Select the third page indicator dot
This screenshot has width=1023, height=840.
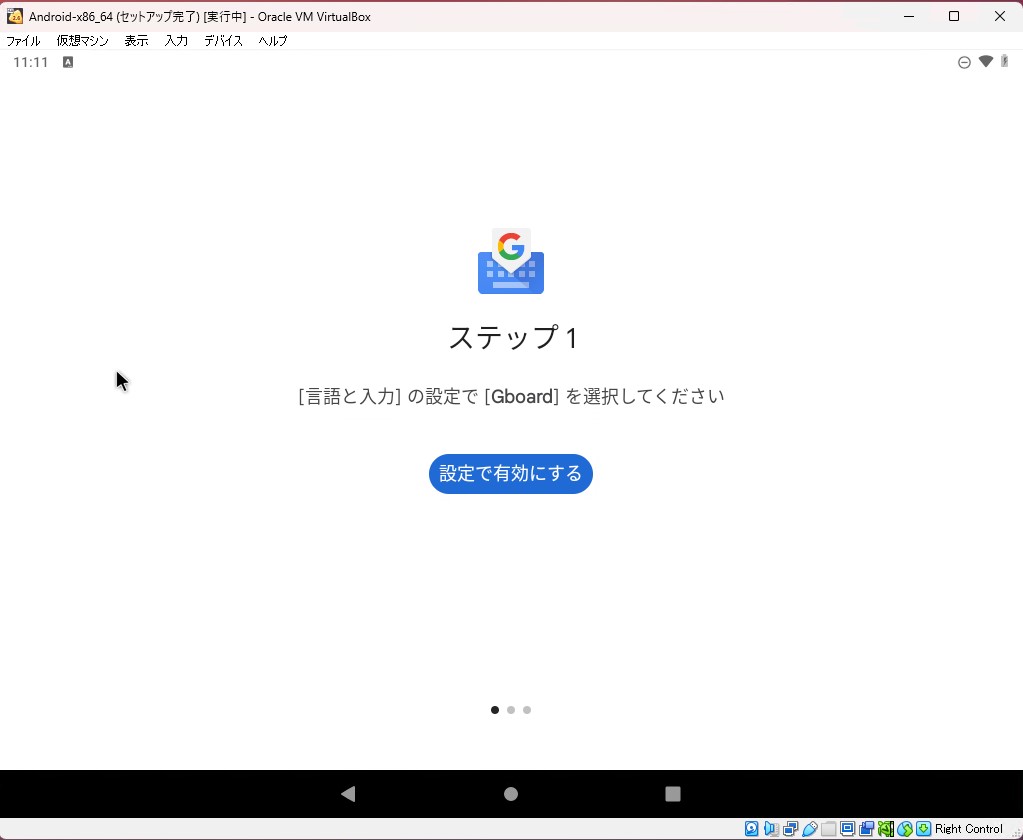pyautogui.click(x=527, y=710)
